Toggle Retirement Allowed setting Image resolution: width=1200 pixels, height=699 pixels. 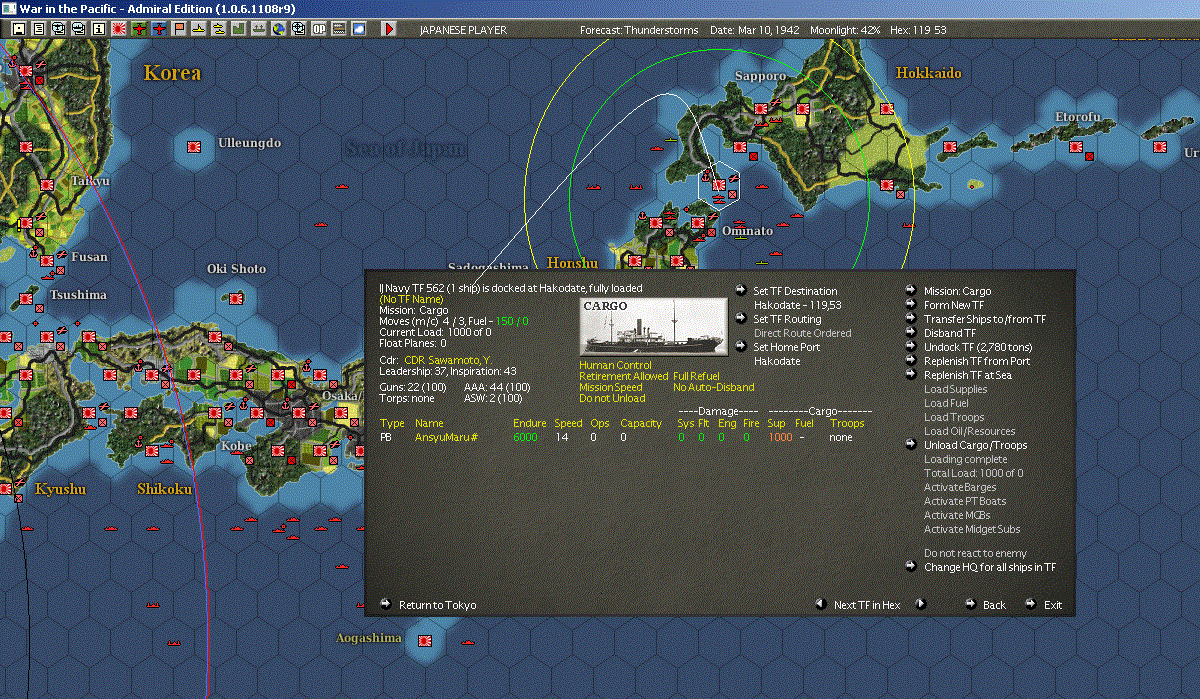pos(623,376)
